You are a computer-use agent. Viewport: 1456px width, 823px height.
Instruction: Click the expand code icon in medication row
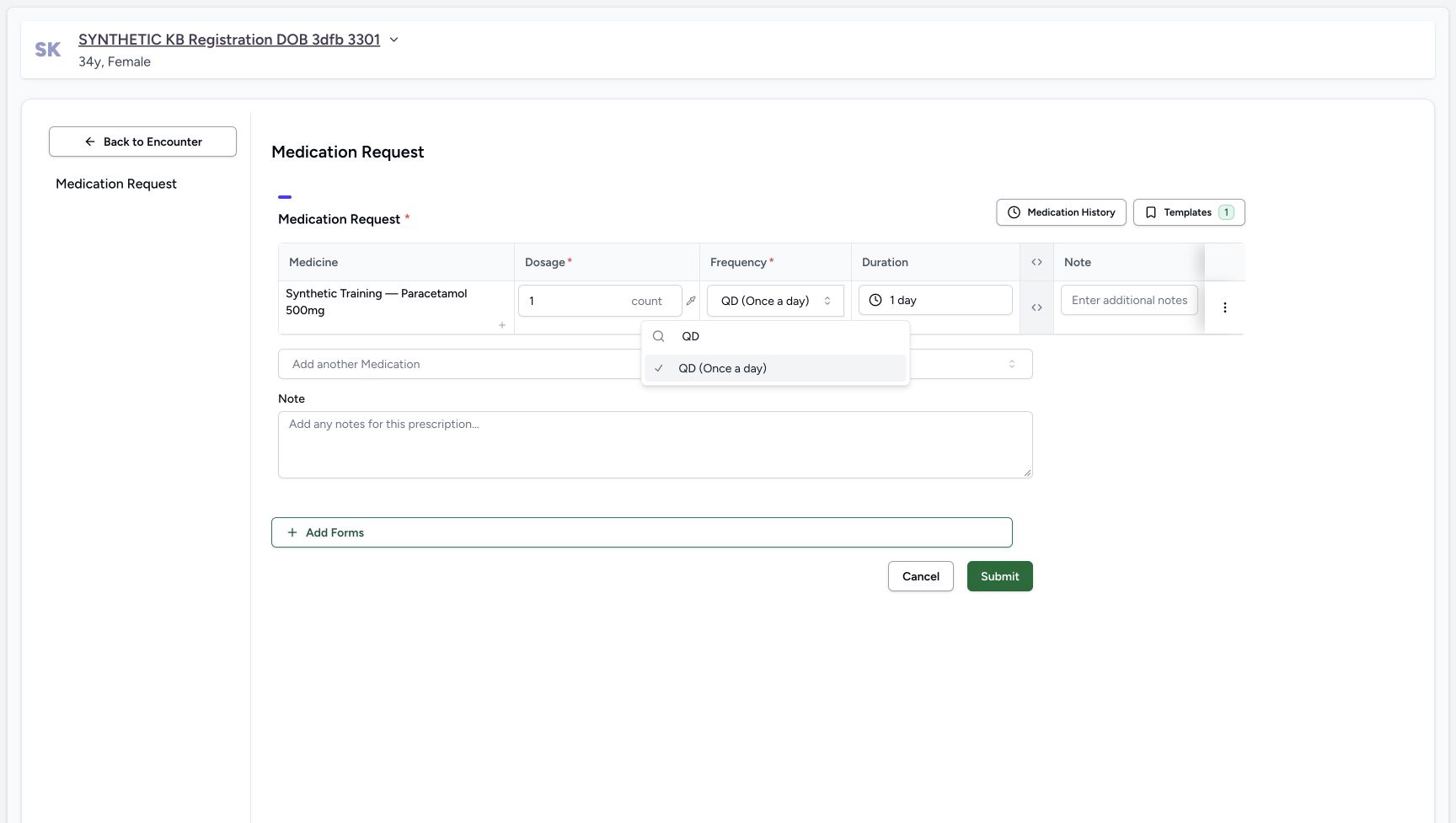(x=1036, y=307)
